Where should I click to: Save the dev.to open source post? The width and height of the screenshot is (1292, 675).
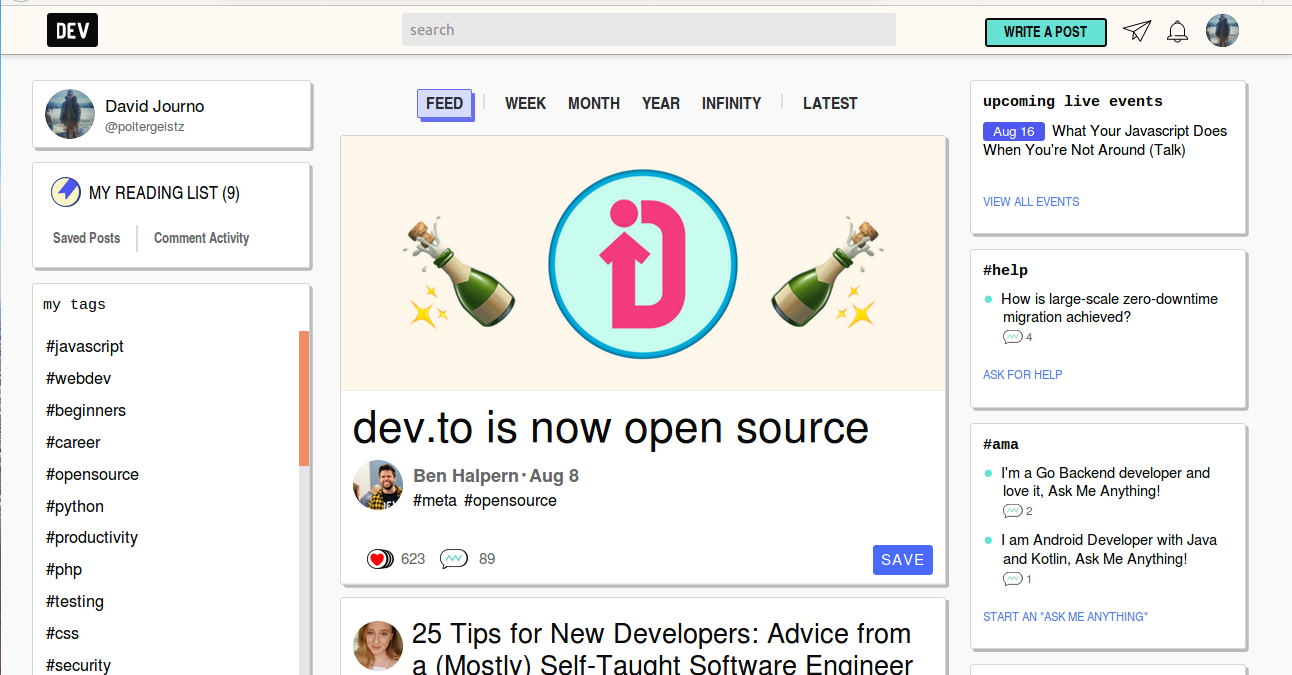tap(903, 560)
